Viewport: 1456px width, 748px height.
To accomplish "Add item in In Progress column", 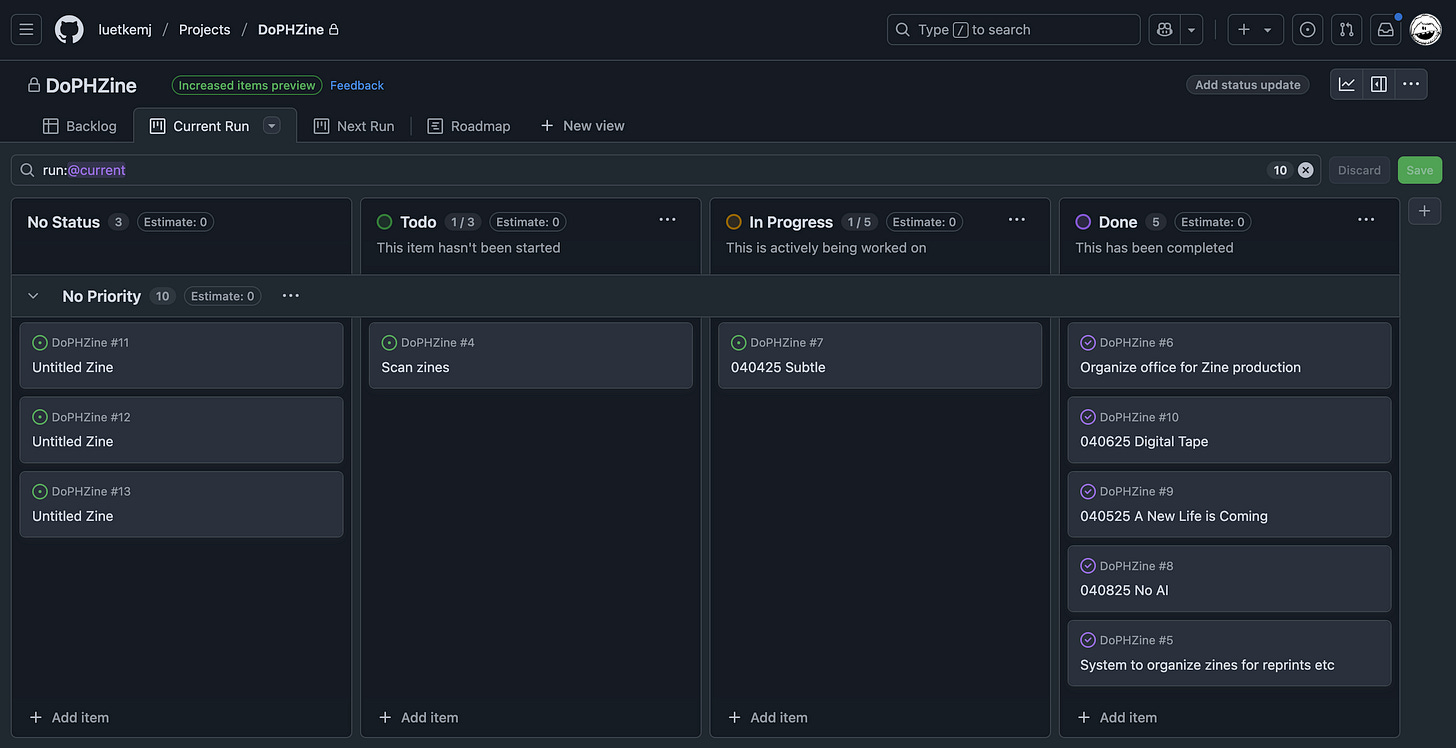I will 768,717.
